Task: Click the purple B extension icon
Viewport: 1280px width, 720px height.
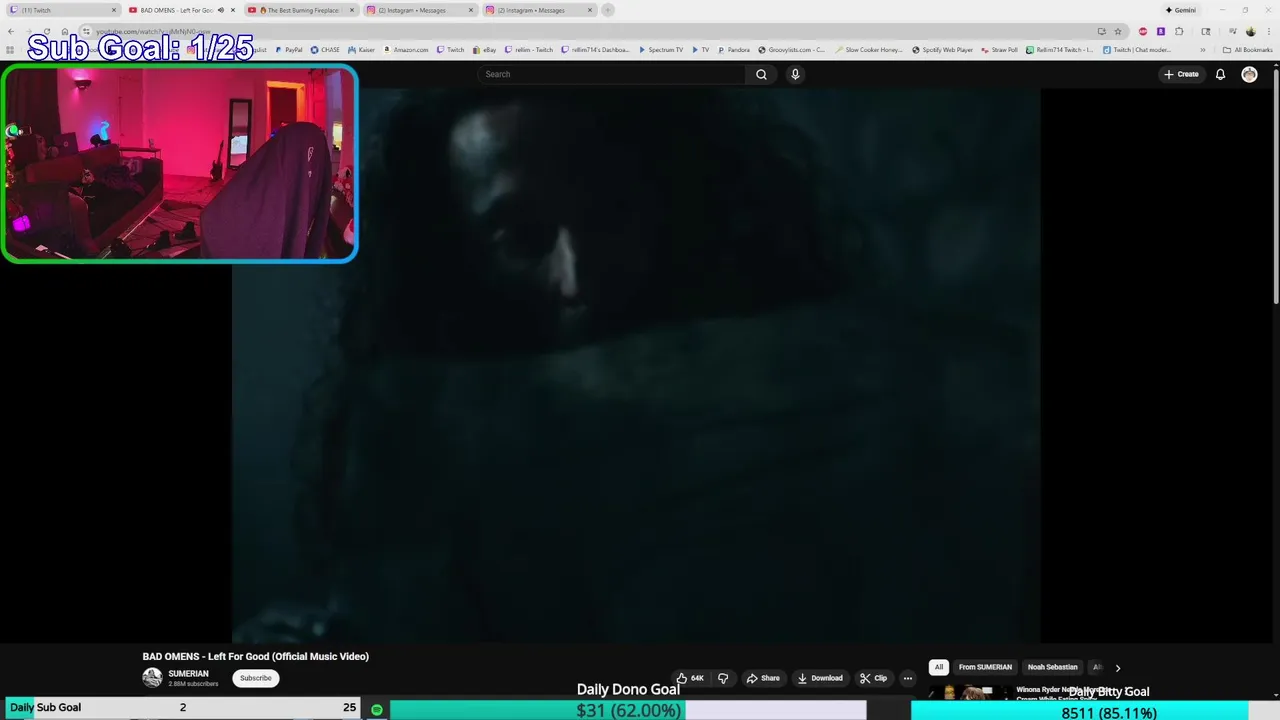Action: pyautogui.click(x=1160, y=31)
